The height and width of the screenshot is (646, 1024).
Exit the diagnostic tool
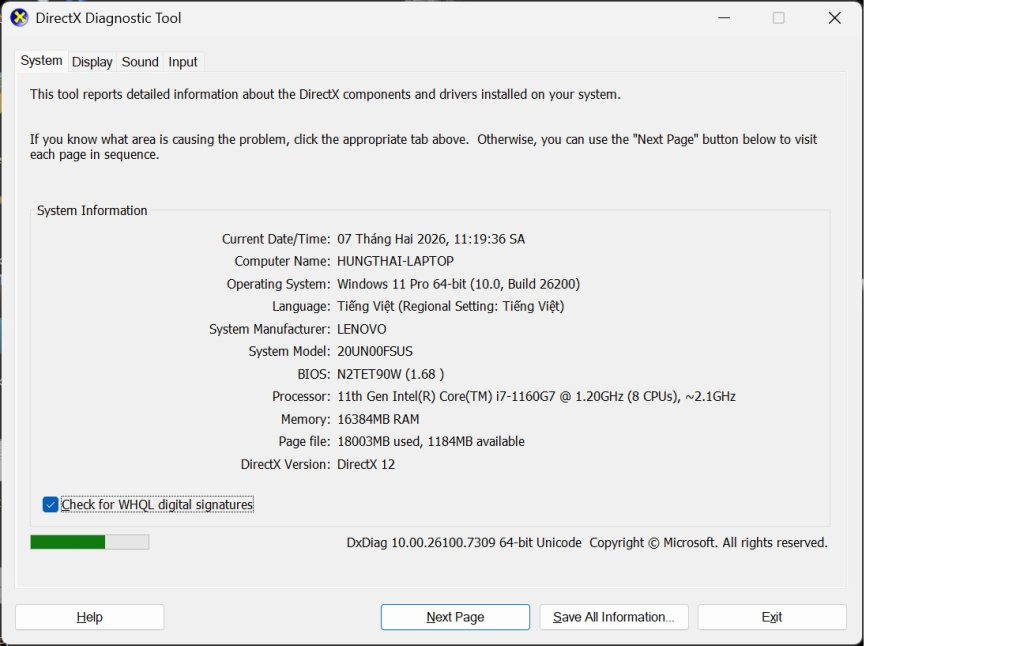tap(772, 617)
